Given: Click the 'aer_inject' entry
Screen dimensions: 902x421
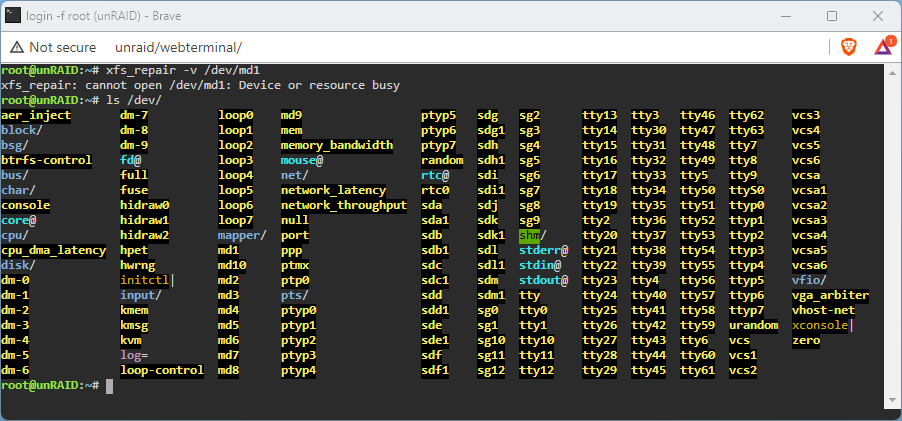Looking at the screenshot, I should 36,115.
